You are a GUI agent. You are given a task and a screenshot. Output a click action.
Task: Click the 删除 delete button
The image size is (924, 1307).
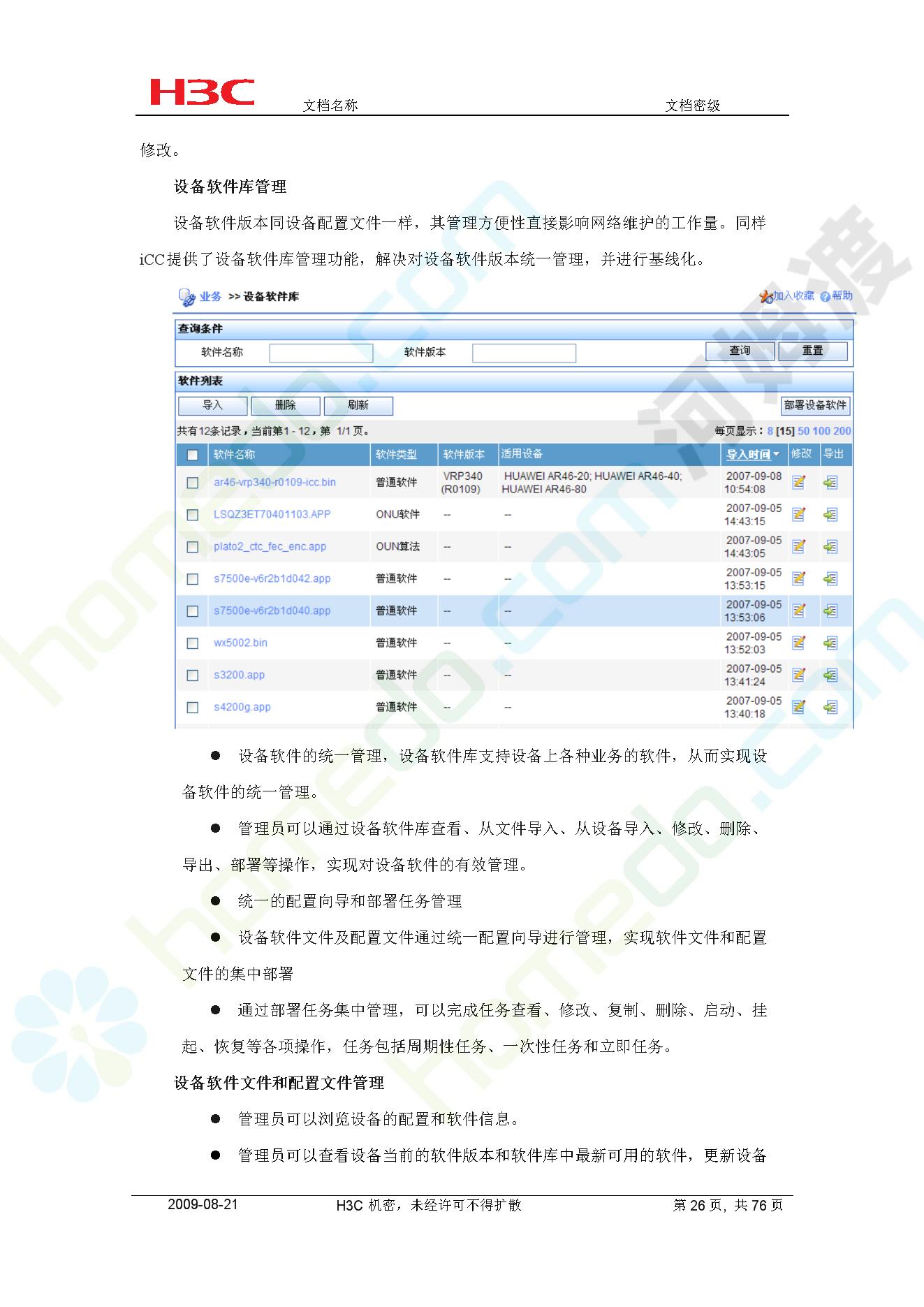(x=286, y=406)
